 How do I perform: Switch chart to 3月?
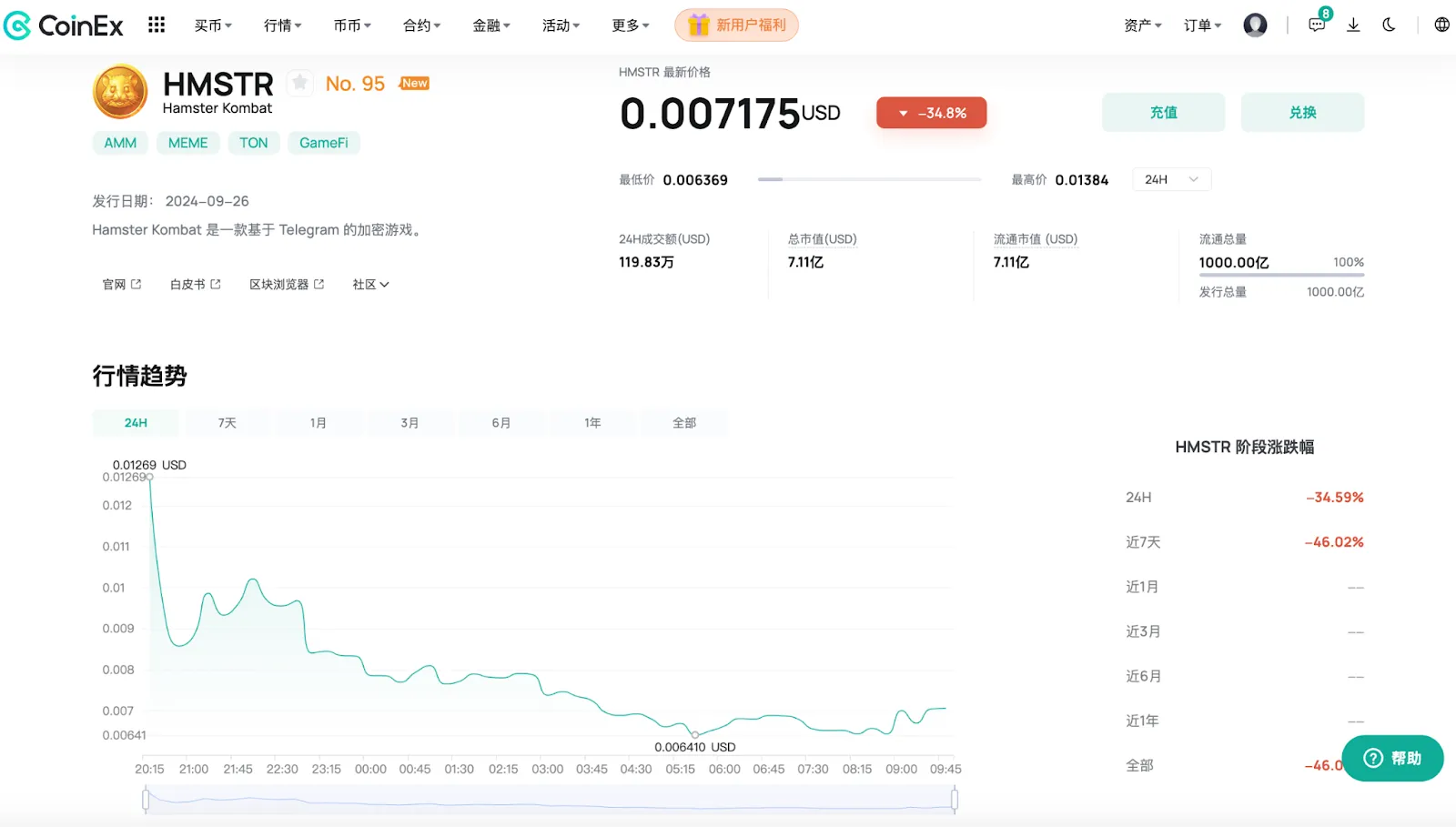[409, 423]
